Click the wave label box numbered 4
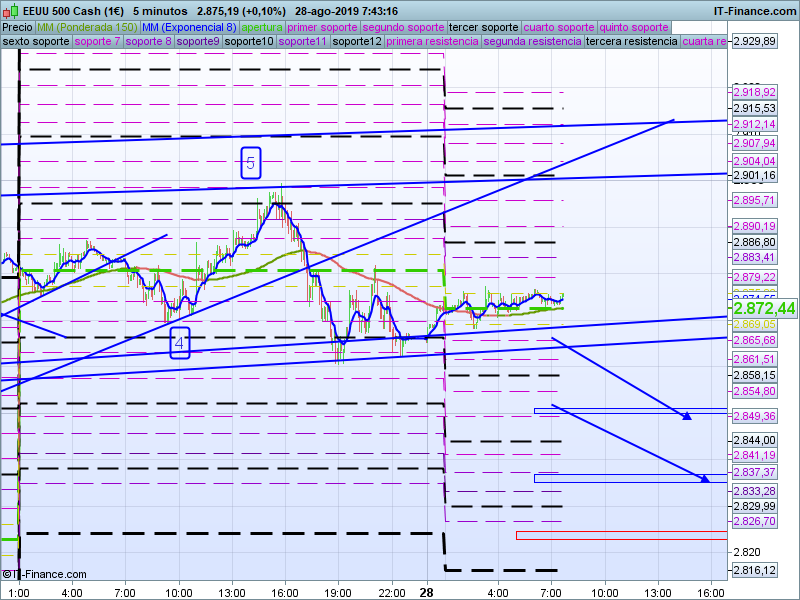The image size is (800, 600). tap(179, 343)
